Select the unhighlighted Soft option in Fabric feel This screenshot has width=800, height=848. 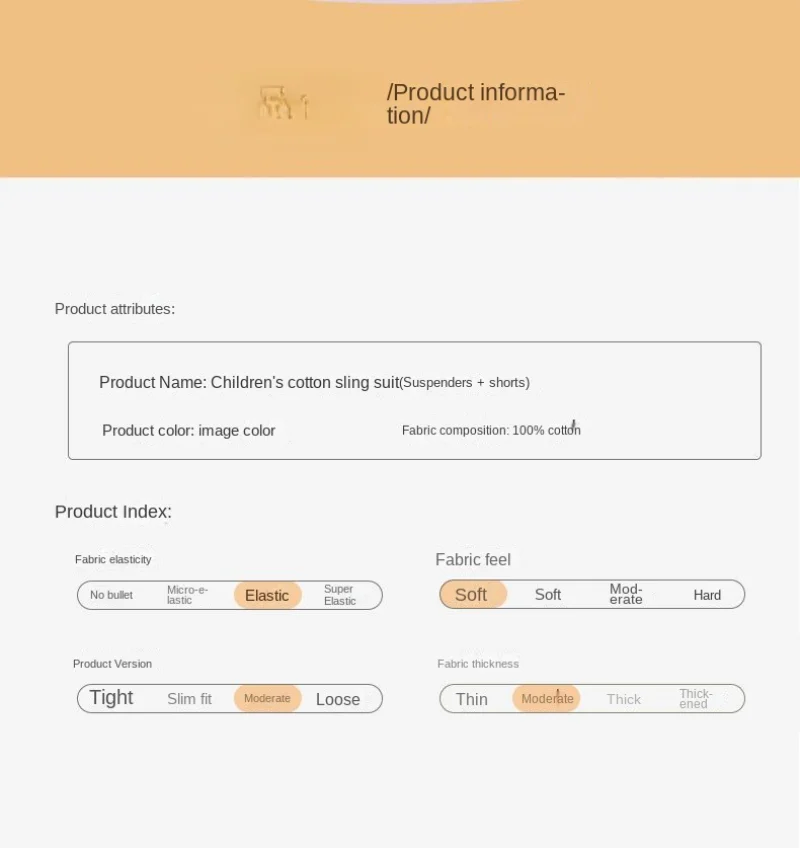point(548,595)
